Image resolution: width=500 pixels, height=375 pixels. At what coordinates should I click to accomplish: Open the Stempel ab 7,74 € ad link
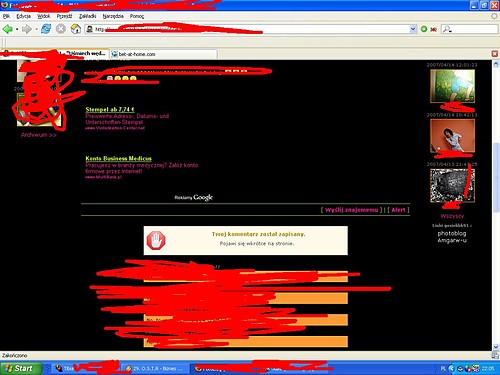point(110,109)
